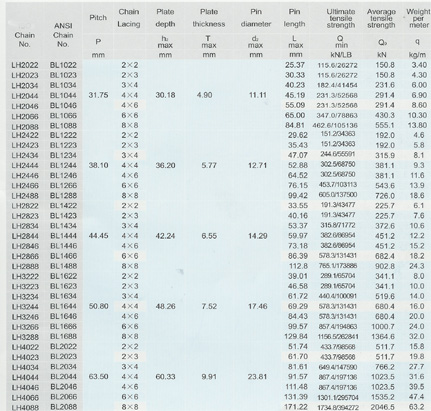Screen dimensions: 431x411
Task: Select the LH4088 chain number
Action: [25, 407]
